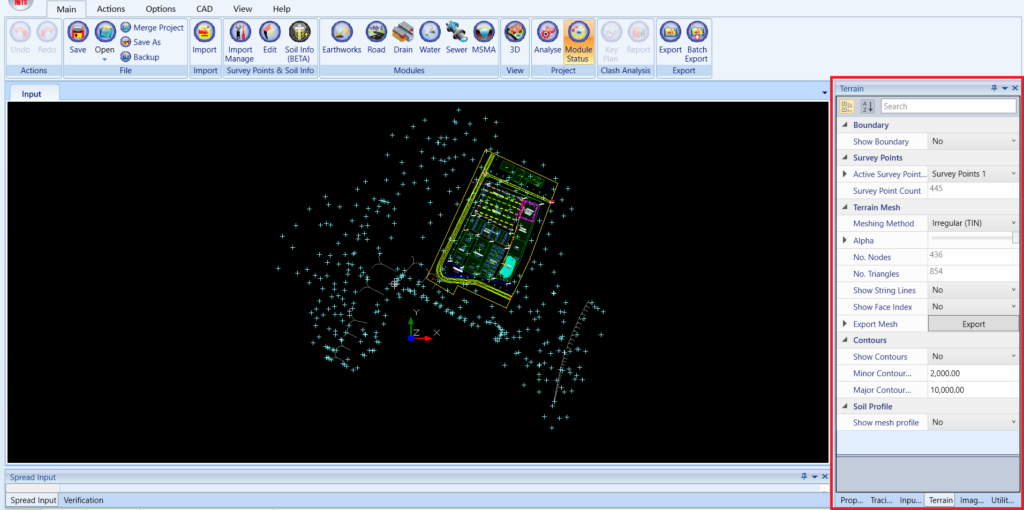This screenshot has height=510, width=1024.
Task: Collapse the Contours section
Action: [845, 340]
